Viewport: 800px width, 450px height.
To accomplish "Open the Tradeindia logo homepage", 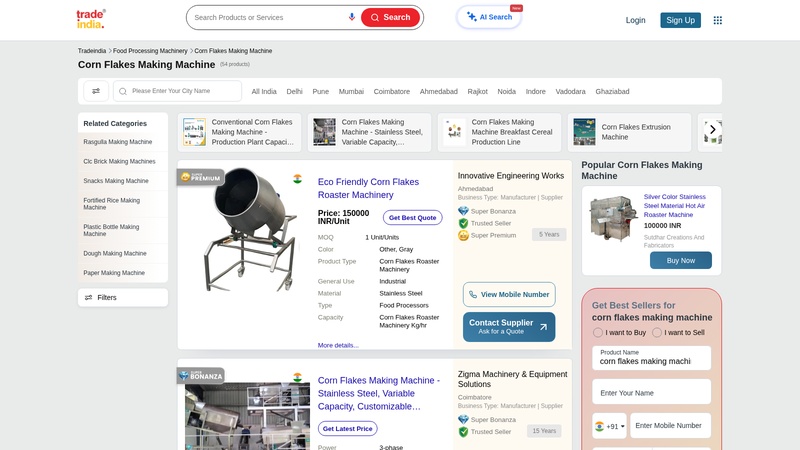I will tap(91, 19).
